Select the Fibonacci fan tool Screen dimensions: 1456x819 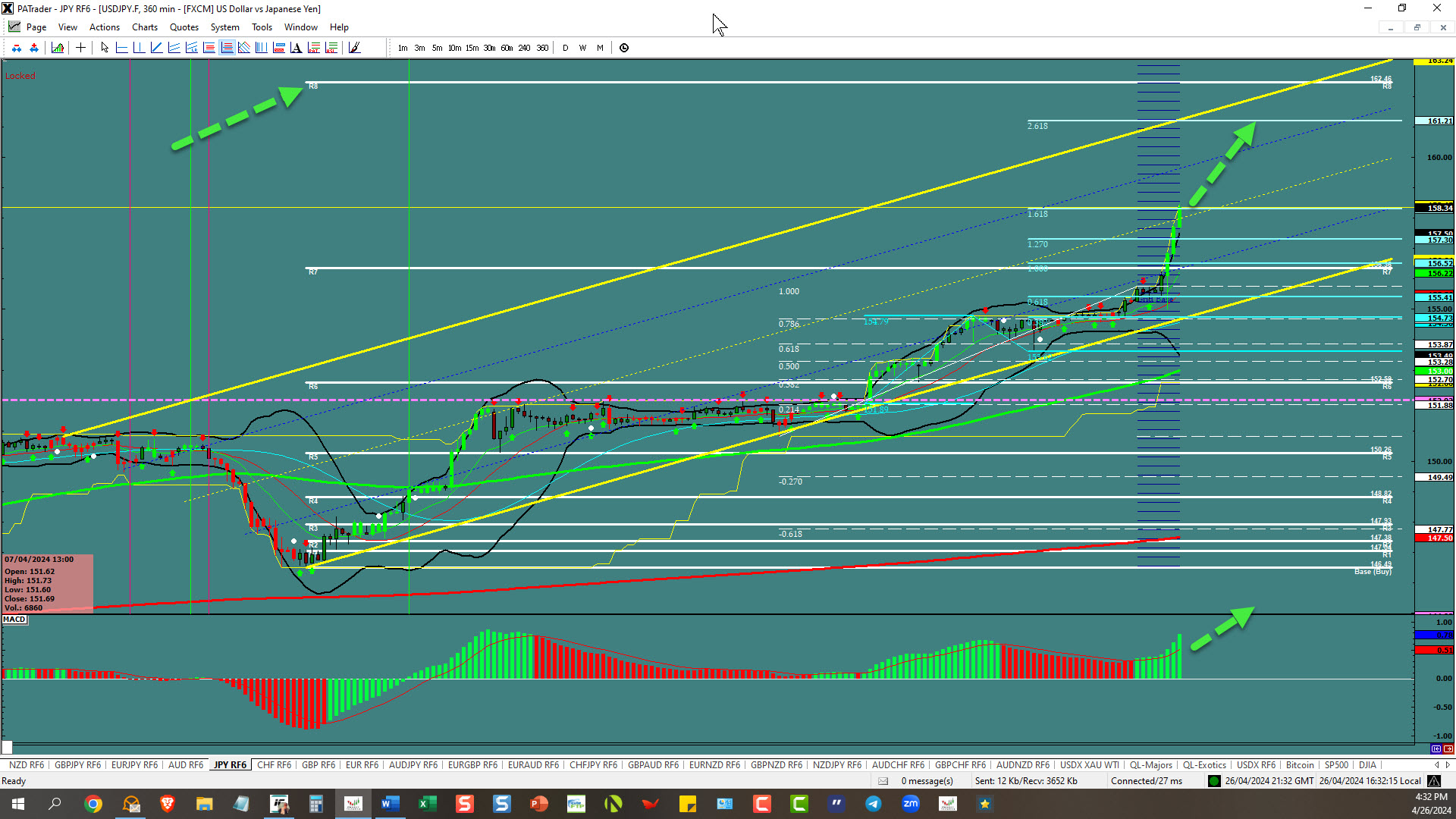coord(244,48)
